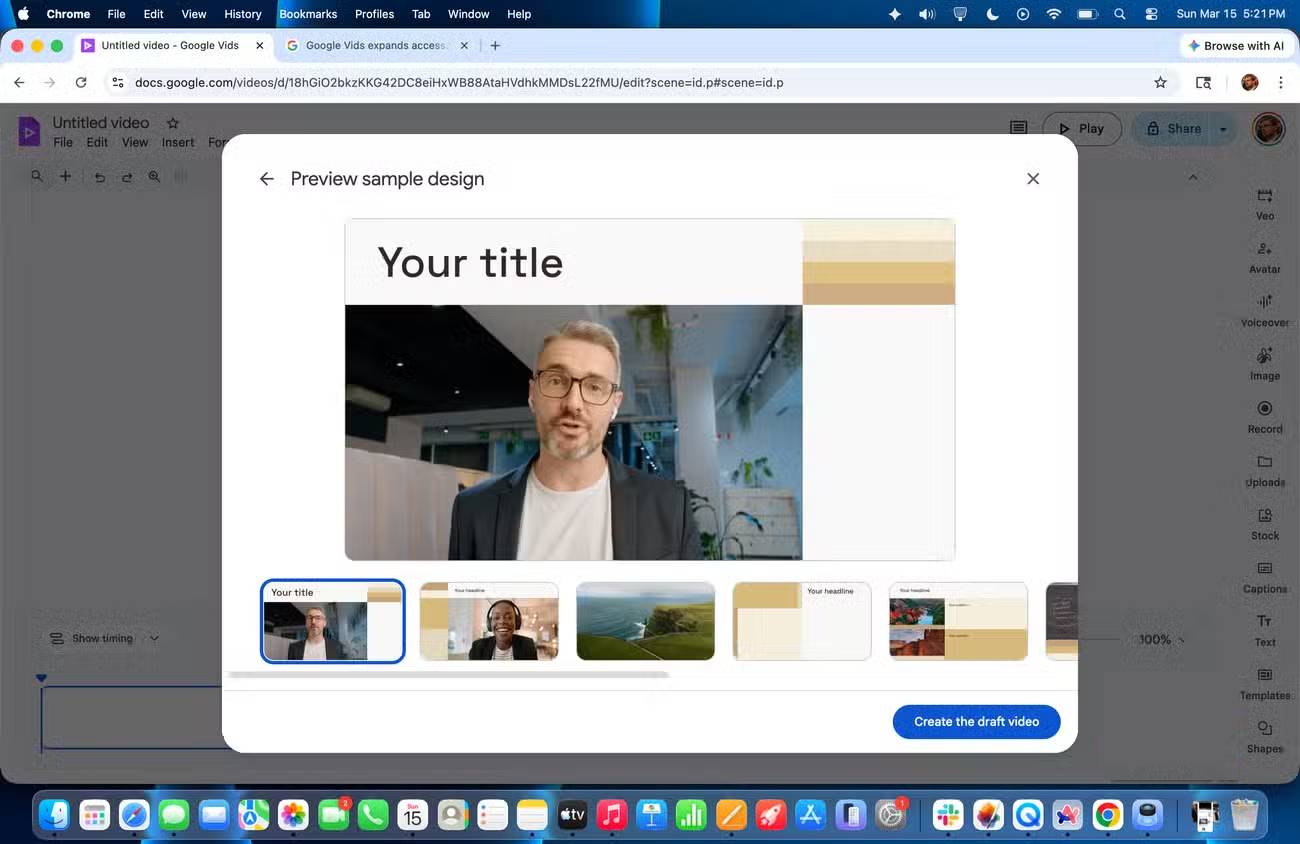Open the Text panel
Viewport: 1300px width, 844px height.
tap(1264, 629)
